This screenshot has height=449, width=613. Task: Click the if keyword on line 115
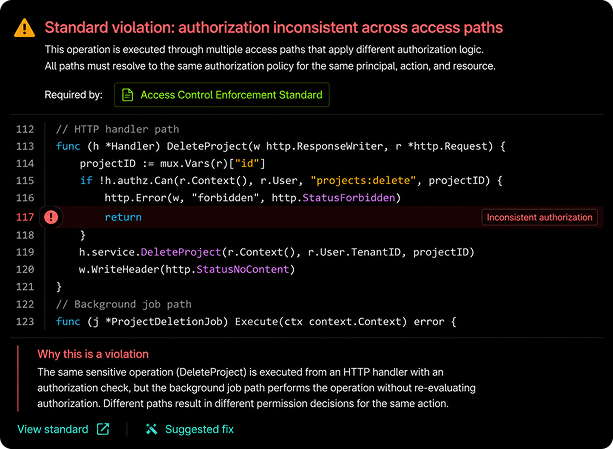coord(86,181)
